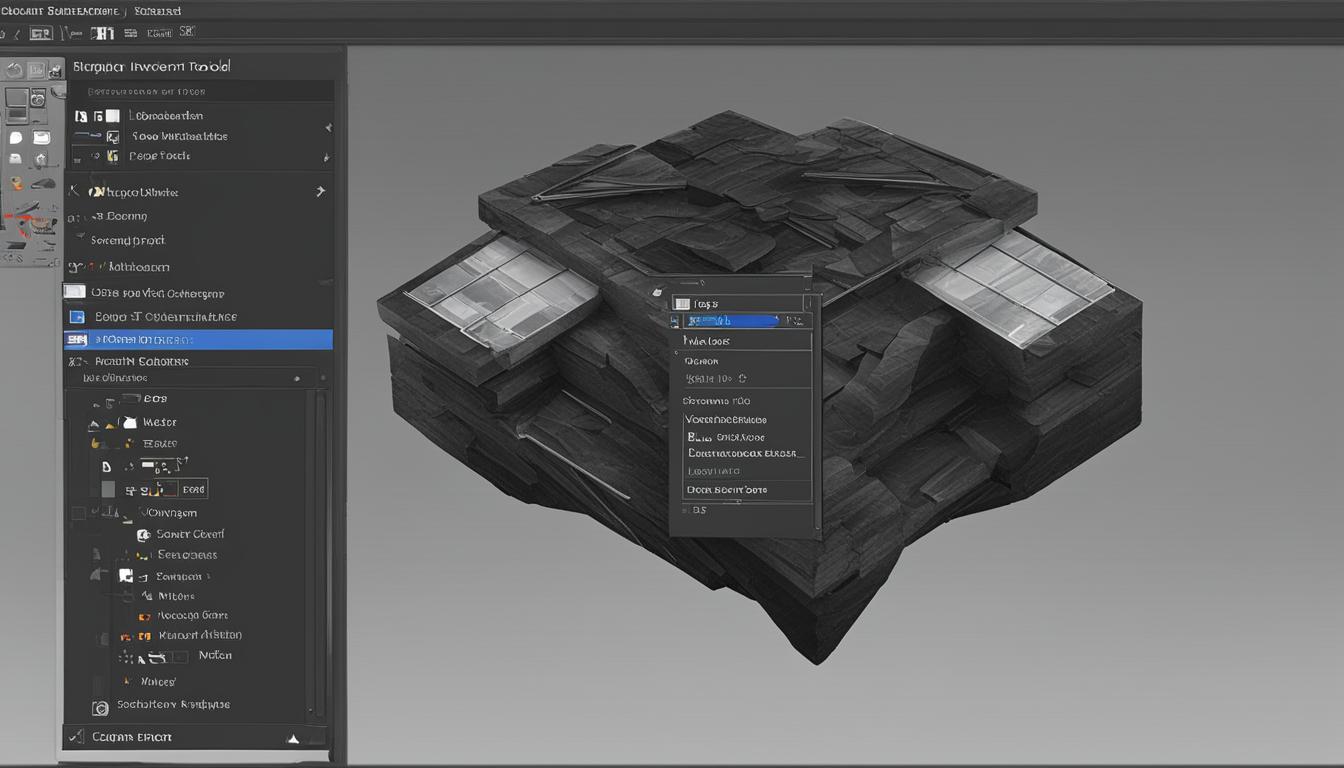Choose the last entry in the context menu
Viewport: 1344px width, 768px height.
(x=727, y=490)
